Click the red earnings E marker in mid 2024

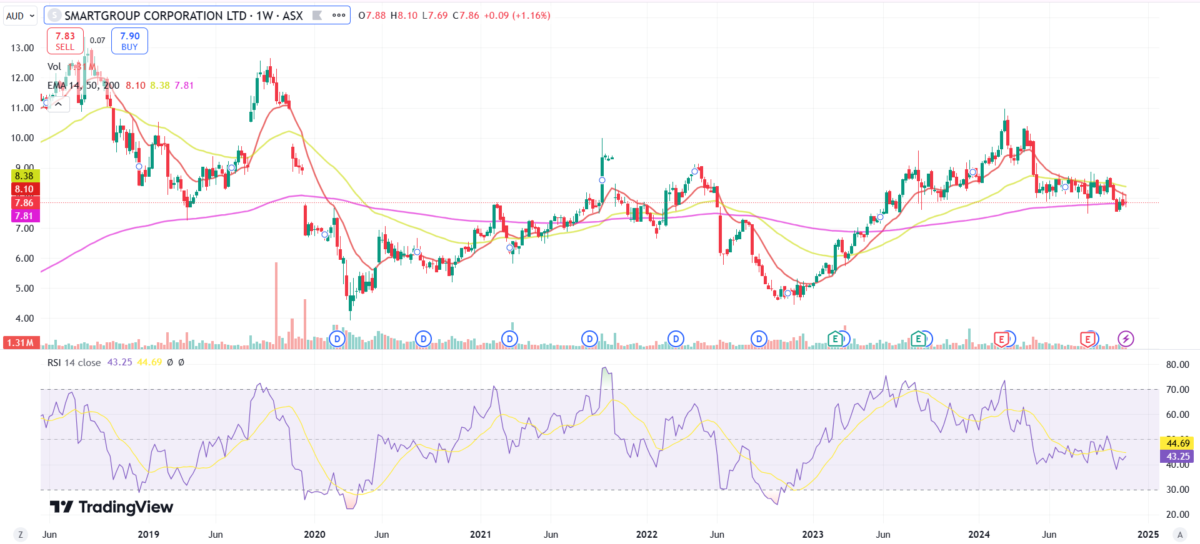point(1088,339)
